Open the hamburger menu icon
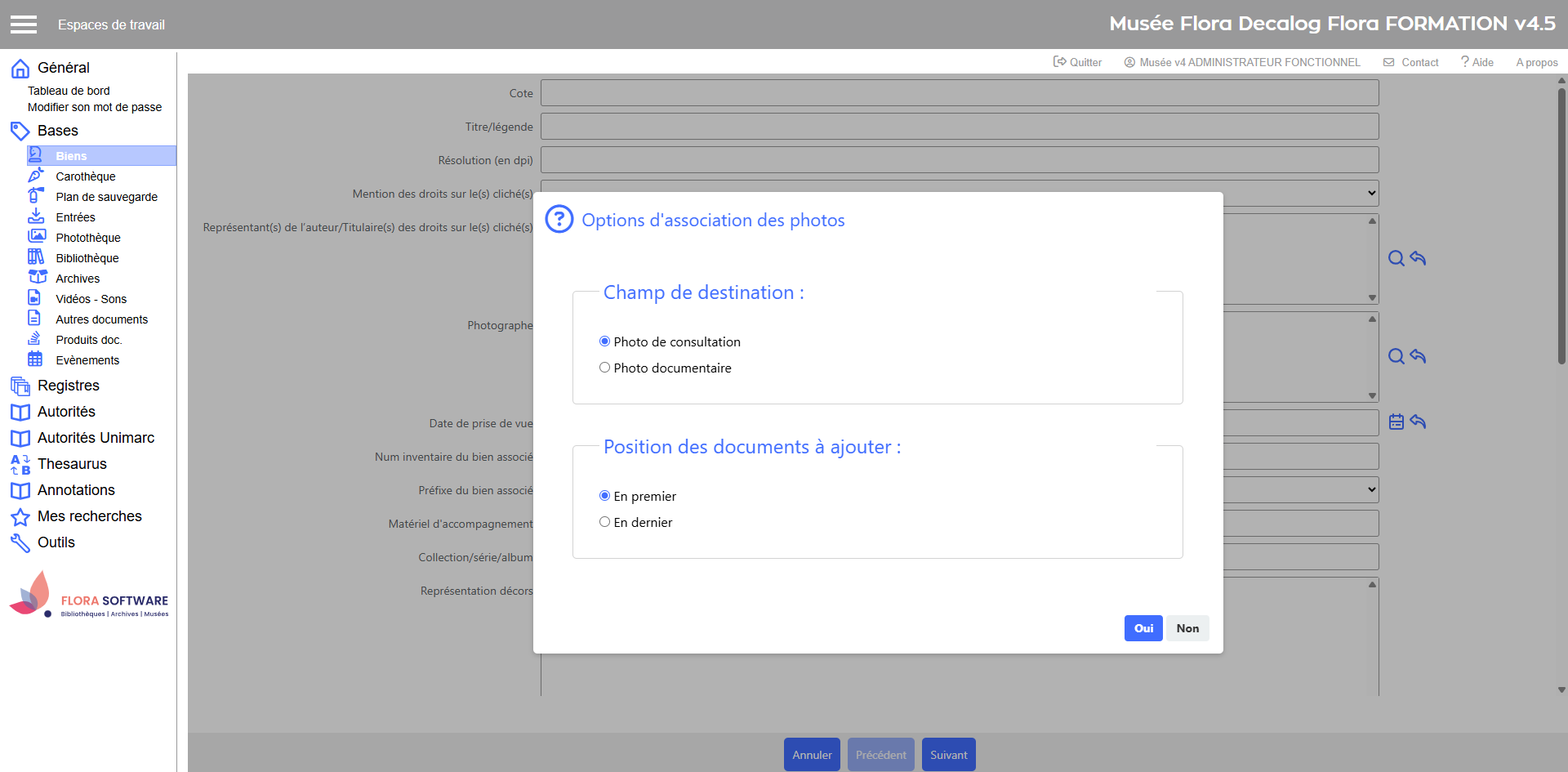The width and height of the screenshot is (1568, 772). pos(24,25)
